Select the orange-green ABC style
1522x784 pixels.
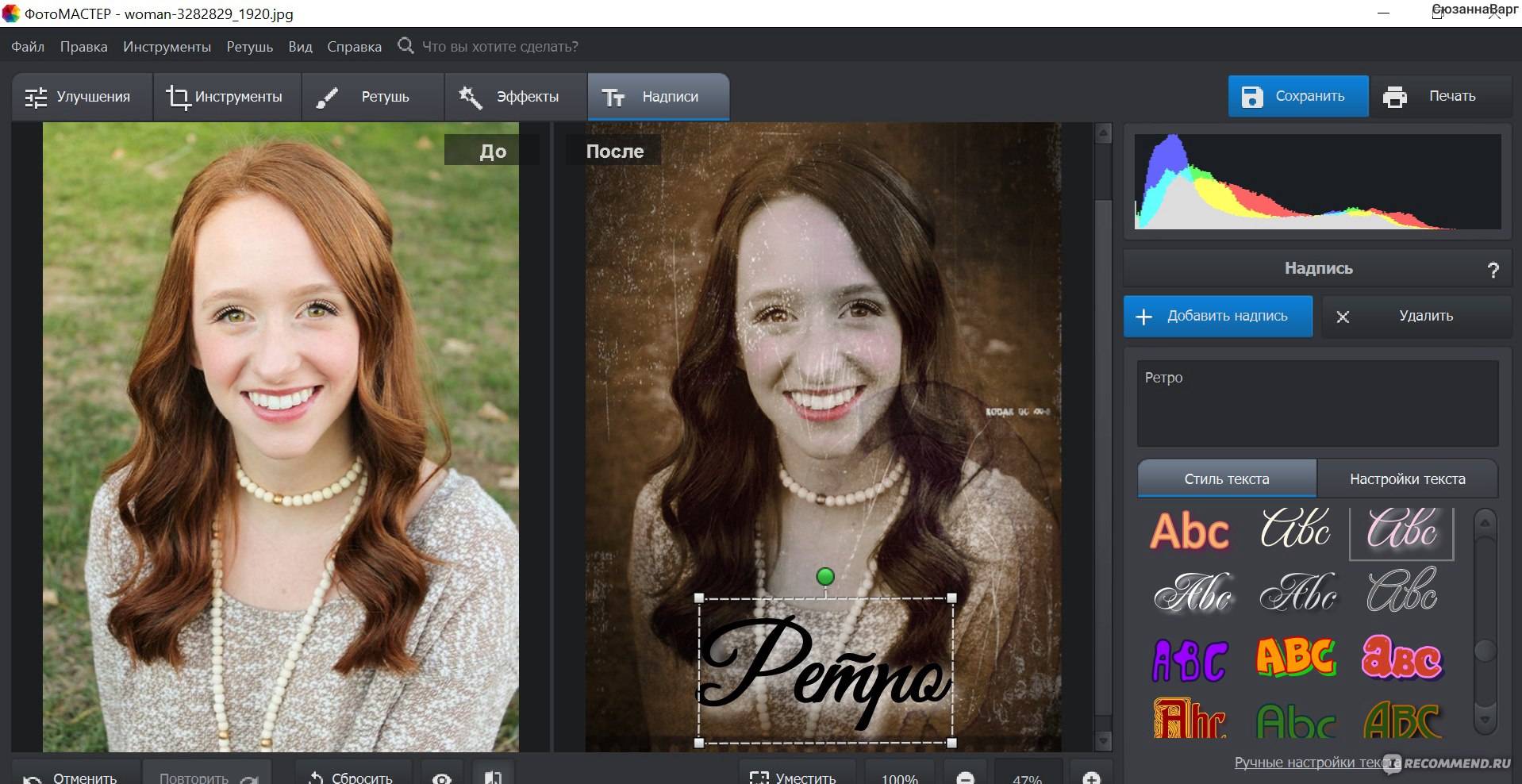1296,657
